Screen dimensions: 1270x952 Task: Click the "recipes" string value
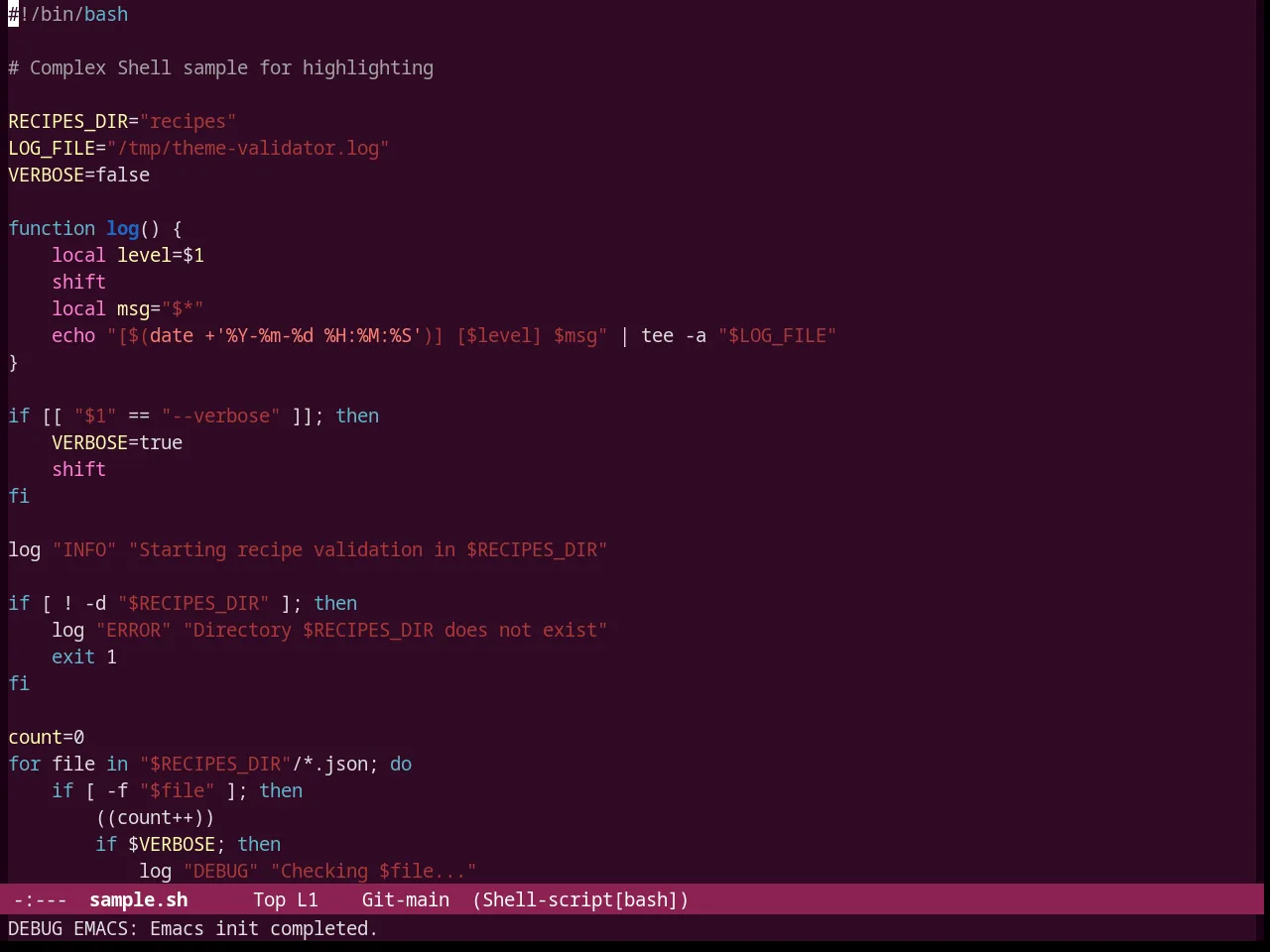(x=188, y=121)
